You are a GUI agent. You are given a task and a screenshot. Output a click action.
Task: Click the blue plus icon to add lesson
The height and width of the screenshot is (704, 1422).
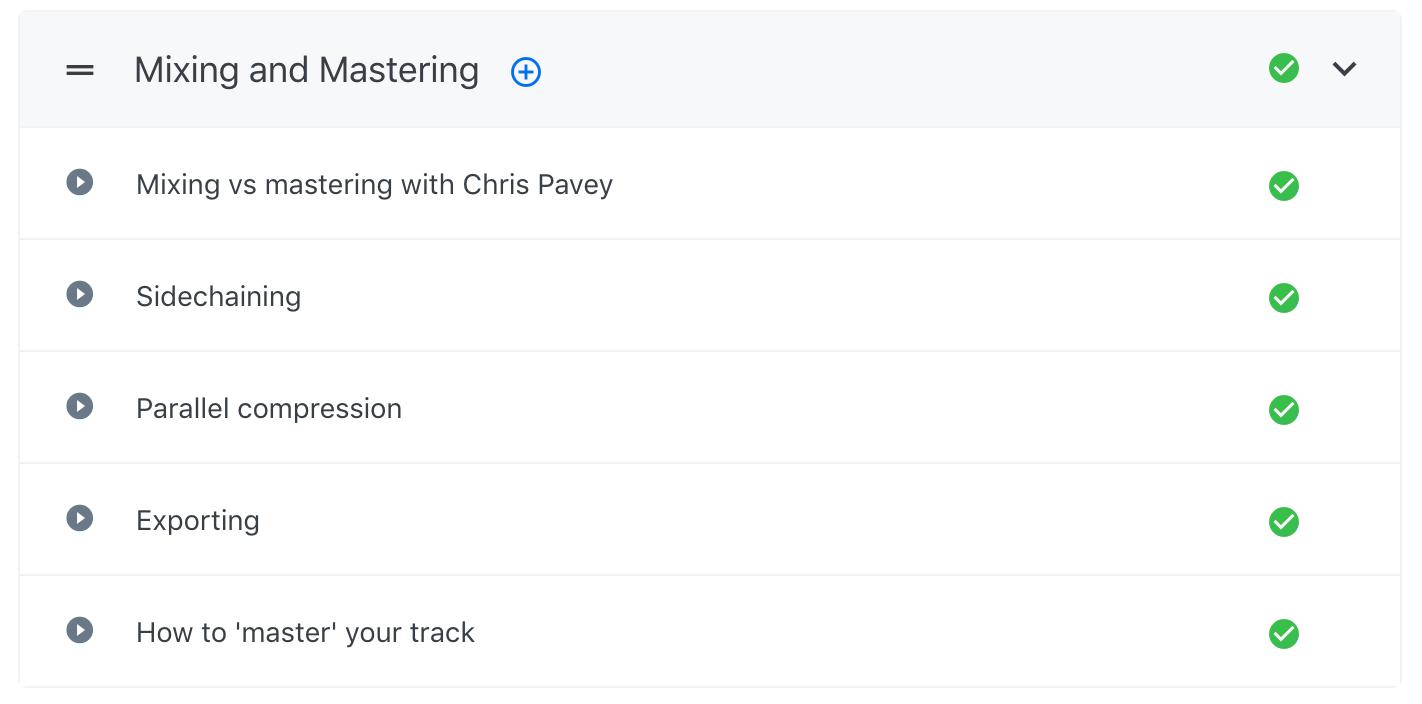tap(526, 72)
